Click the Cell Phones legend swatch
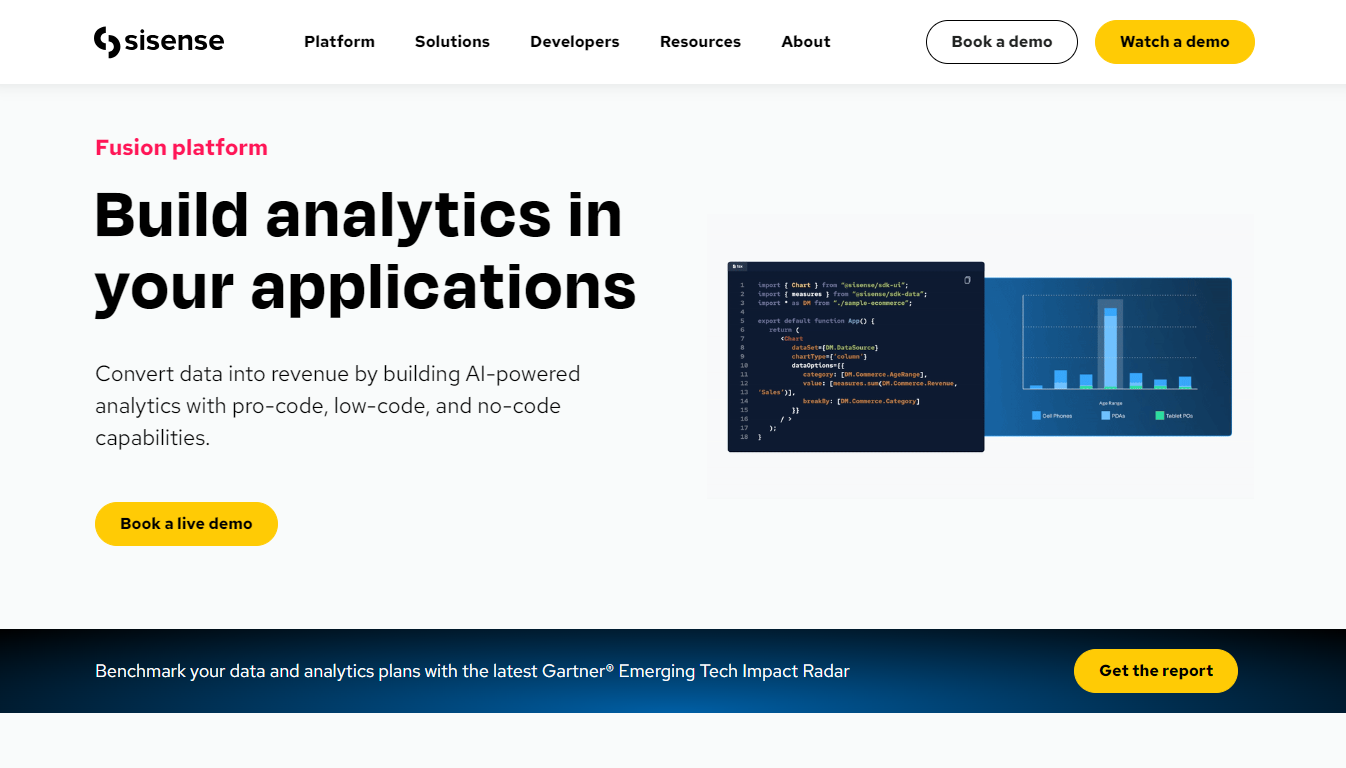 click(1036, 415)
